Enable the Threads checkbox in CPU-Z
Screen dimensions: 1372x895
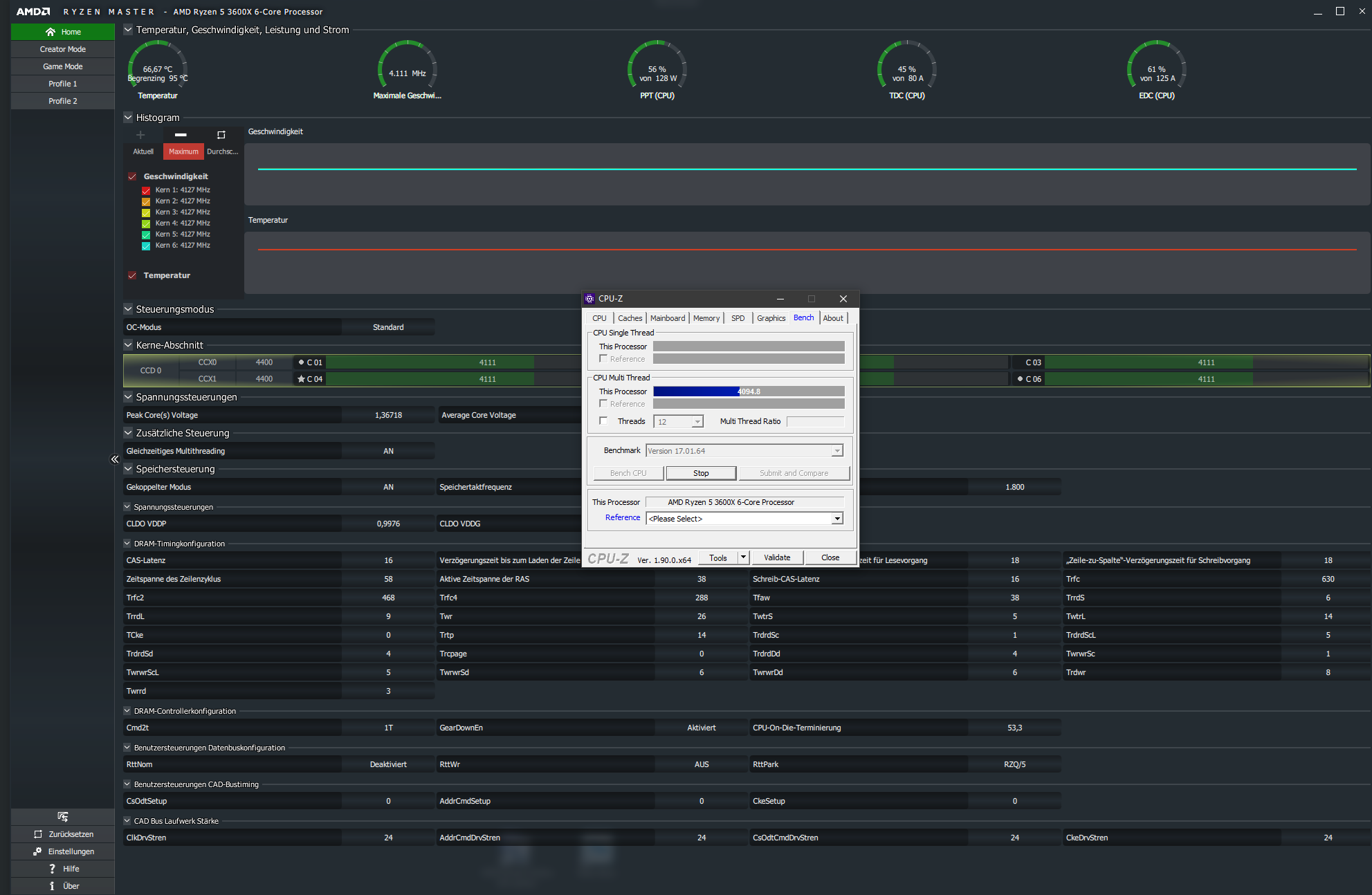(x=603, y=421)
